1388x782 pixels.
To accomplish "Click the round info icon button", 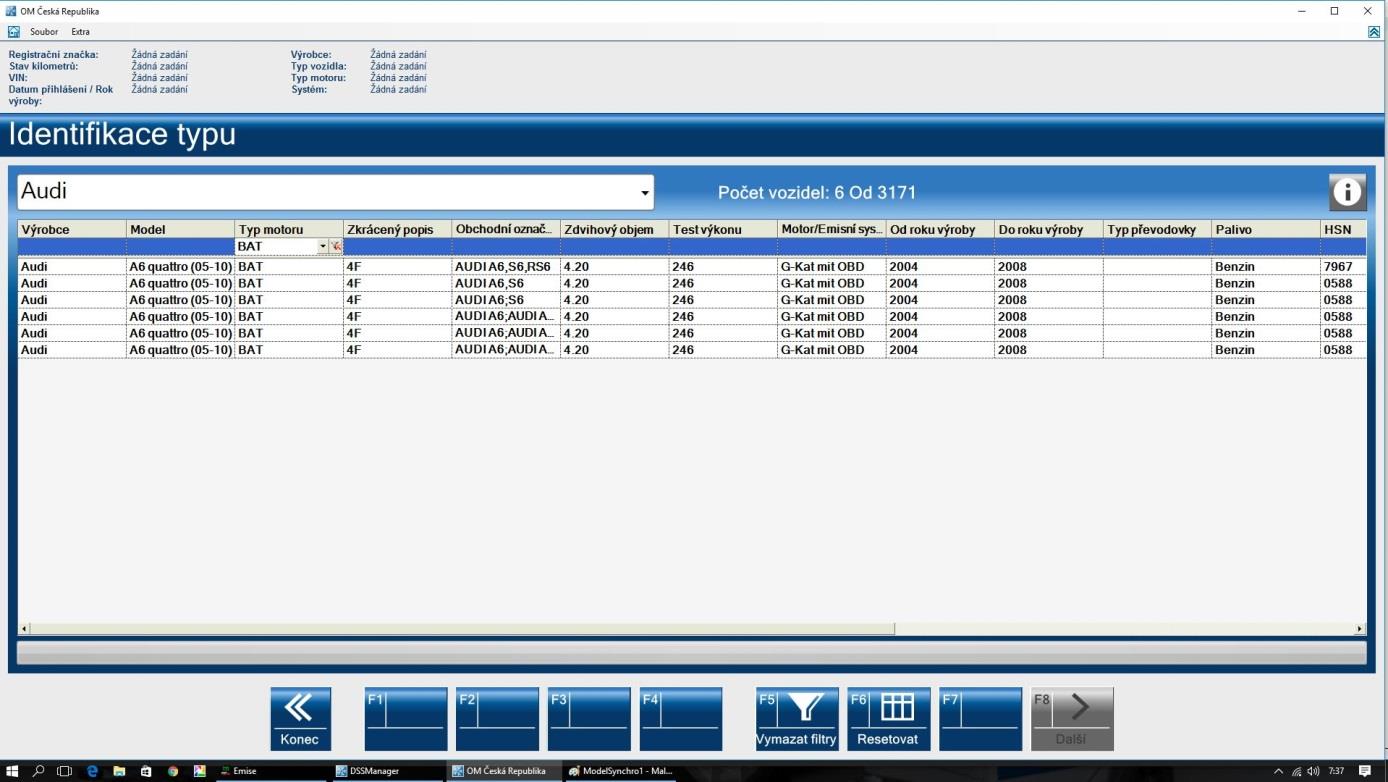I will pyautogui.click(x=1347, y=191).
